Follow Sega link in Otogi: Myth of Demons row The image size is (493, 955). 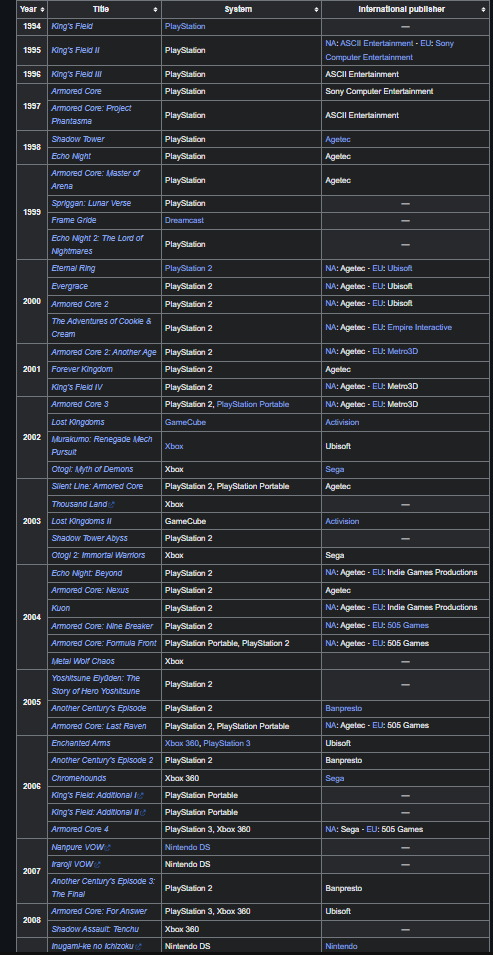pos(335,470)
